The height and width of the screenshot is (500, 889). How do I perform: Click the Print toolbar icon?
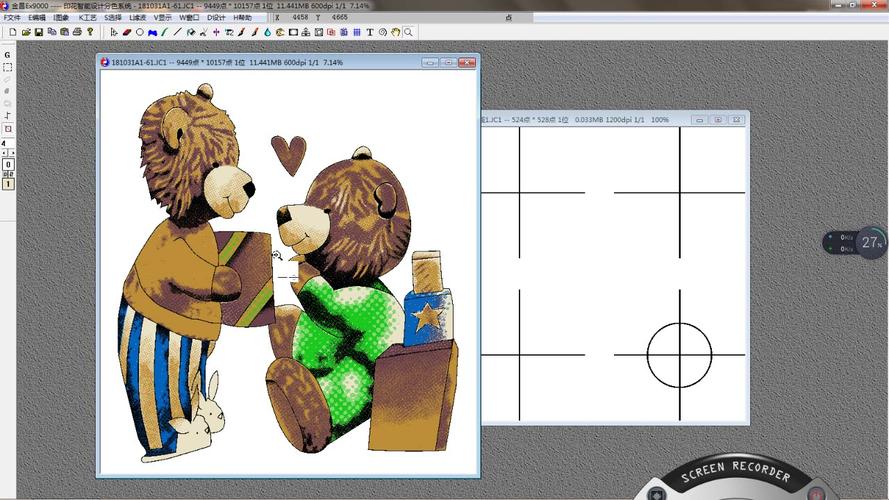click(x=78, y=32)
